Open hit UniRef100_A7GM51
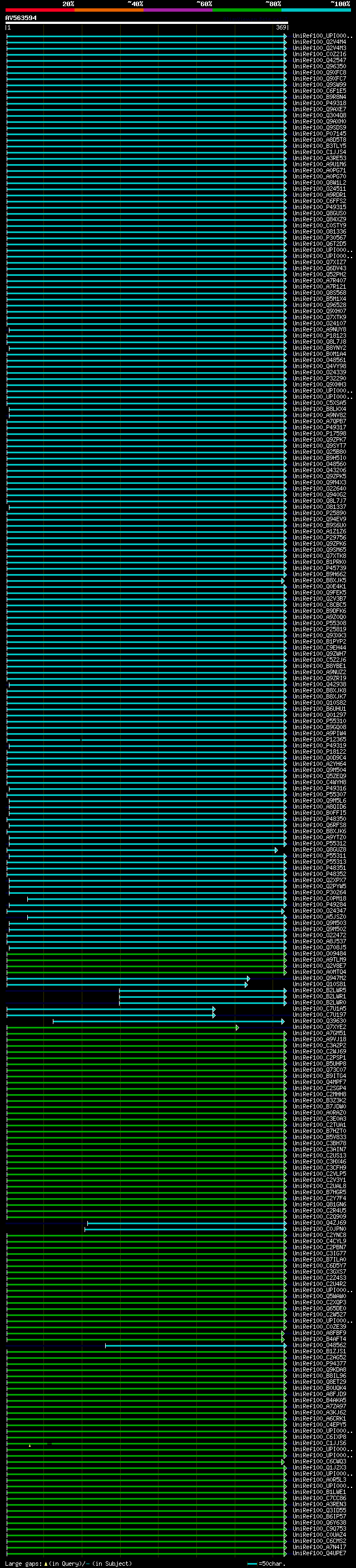356x1568 pixels. pyautogui.click(x=319, y=1033)
